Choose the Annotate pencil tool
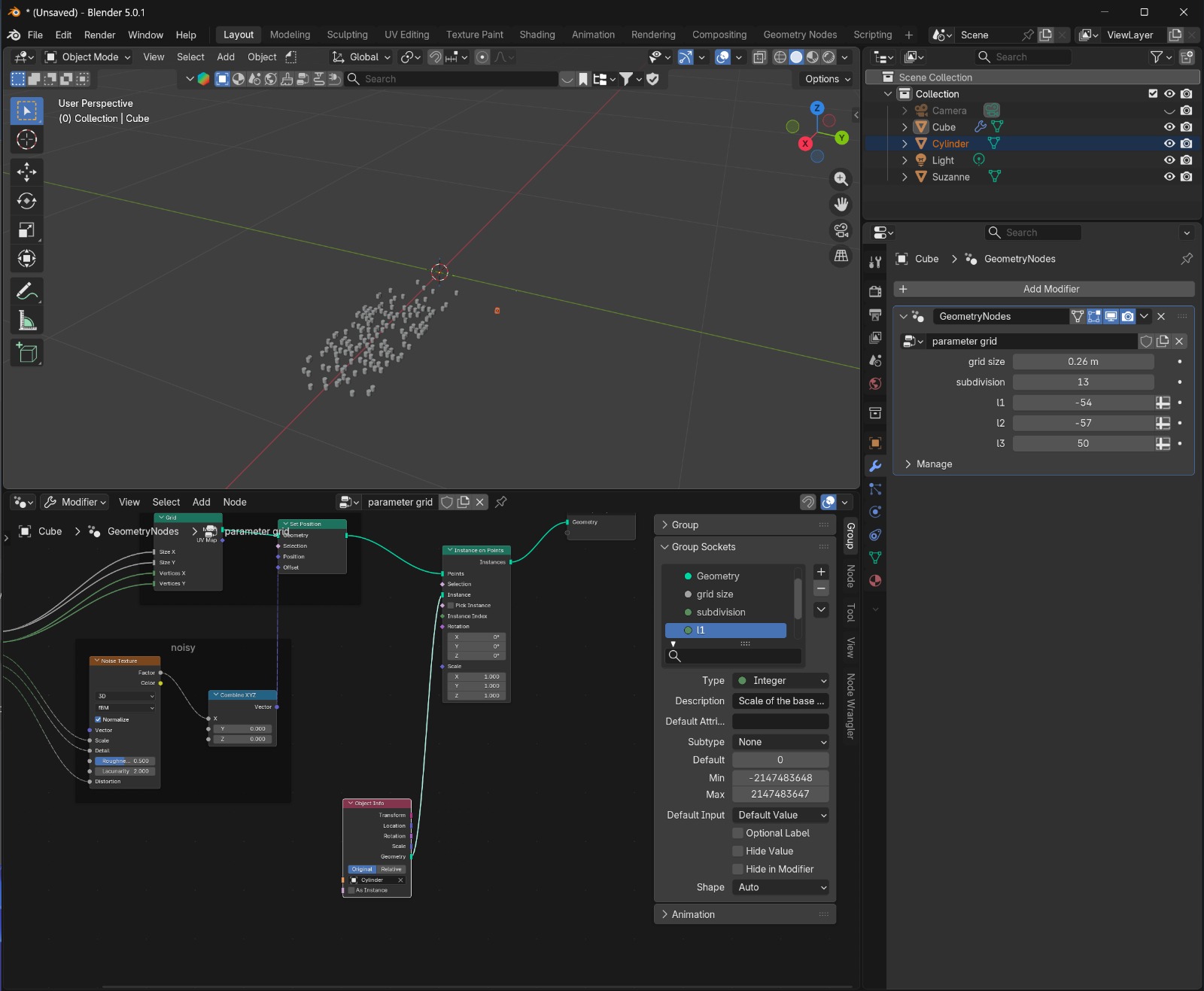1204x991 pixels. click(x=26, y=291)
